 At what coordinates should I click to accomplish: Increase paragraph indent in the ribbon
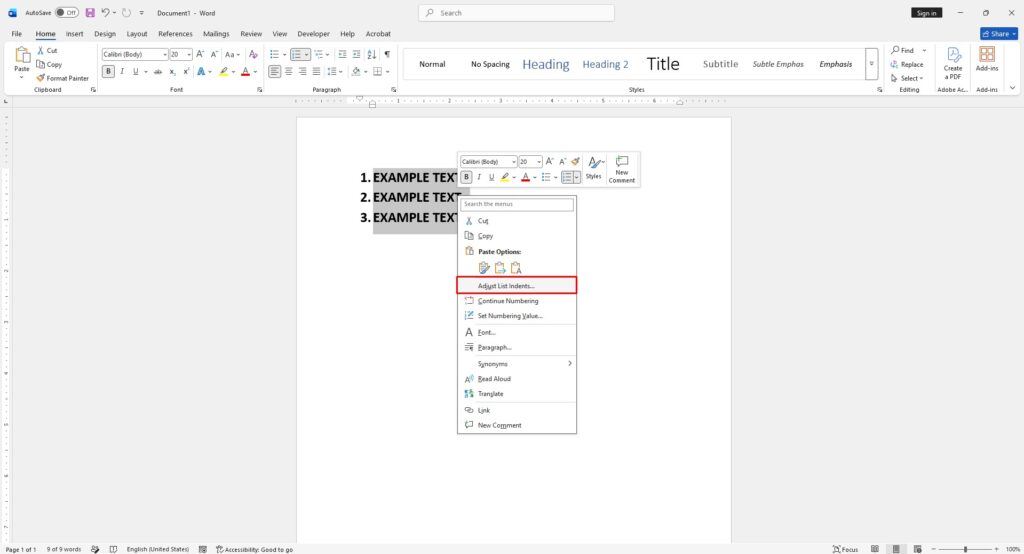pyautogui.click(x=356, y=54)
